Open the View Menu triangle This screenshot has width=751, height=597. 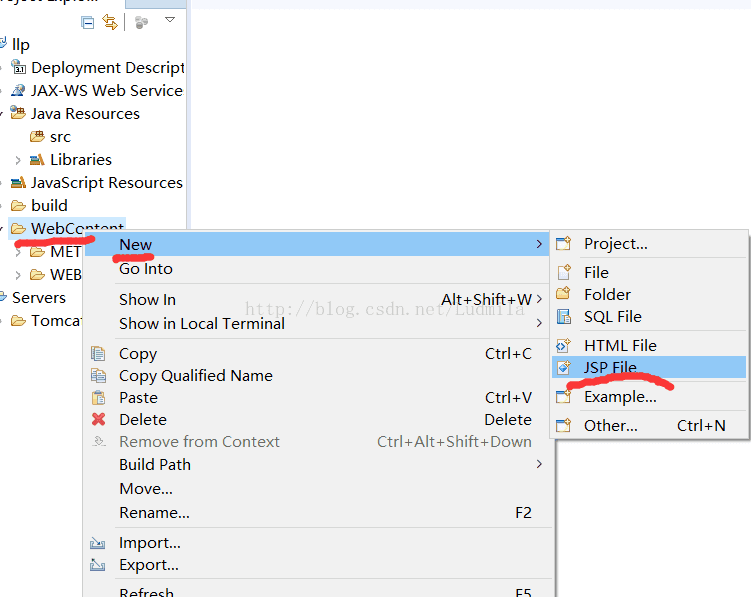pyautogui.click(x=170, y=20)
